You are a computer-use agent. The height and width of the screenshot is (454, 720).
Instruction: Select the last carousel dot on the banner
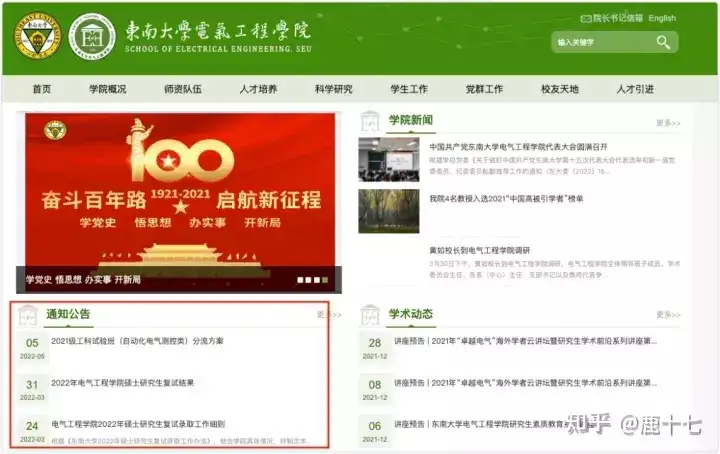coord(325,280)
